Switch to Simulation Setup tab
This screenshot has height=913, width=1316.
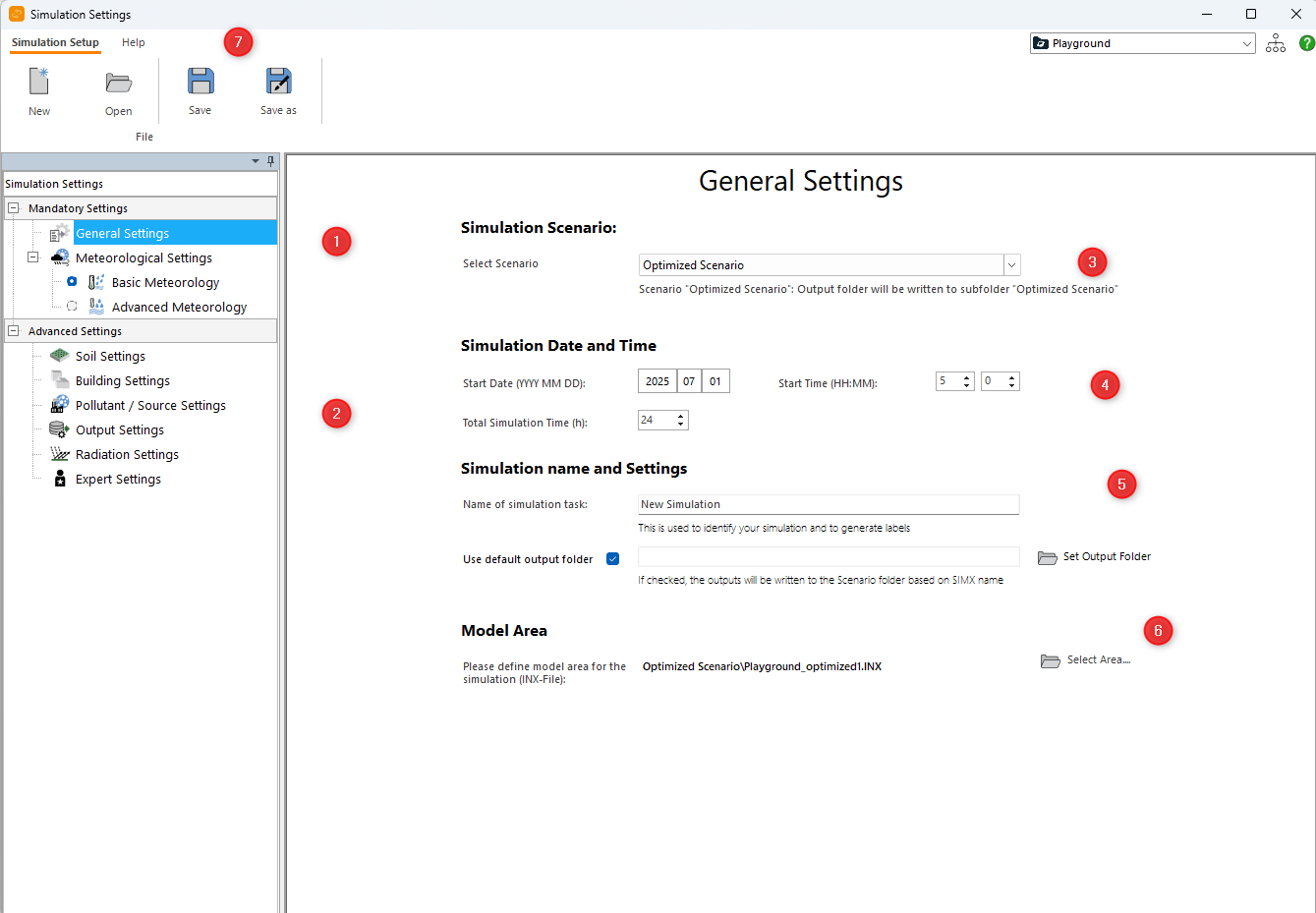click(55, 42)
